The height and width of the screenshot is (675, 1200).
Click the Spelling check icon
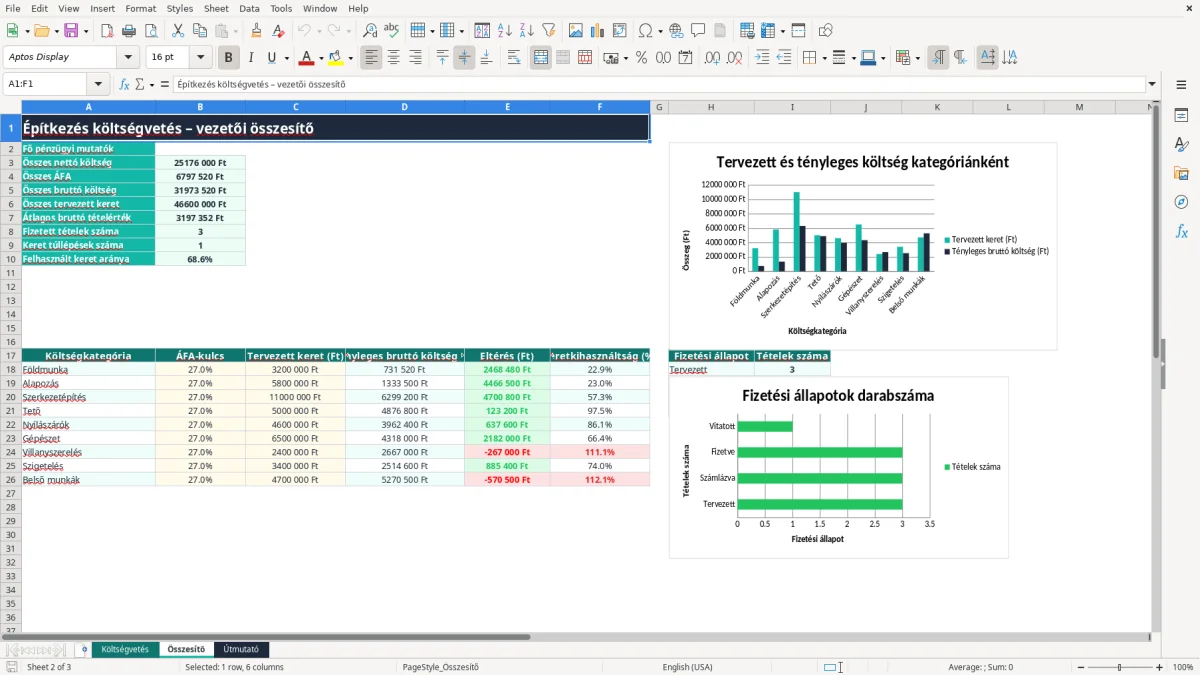pyautogui.click(x=391, y=31)
